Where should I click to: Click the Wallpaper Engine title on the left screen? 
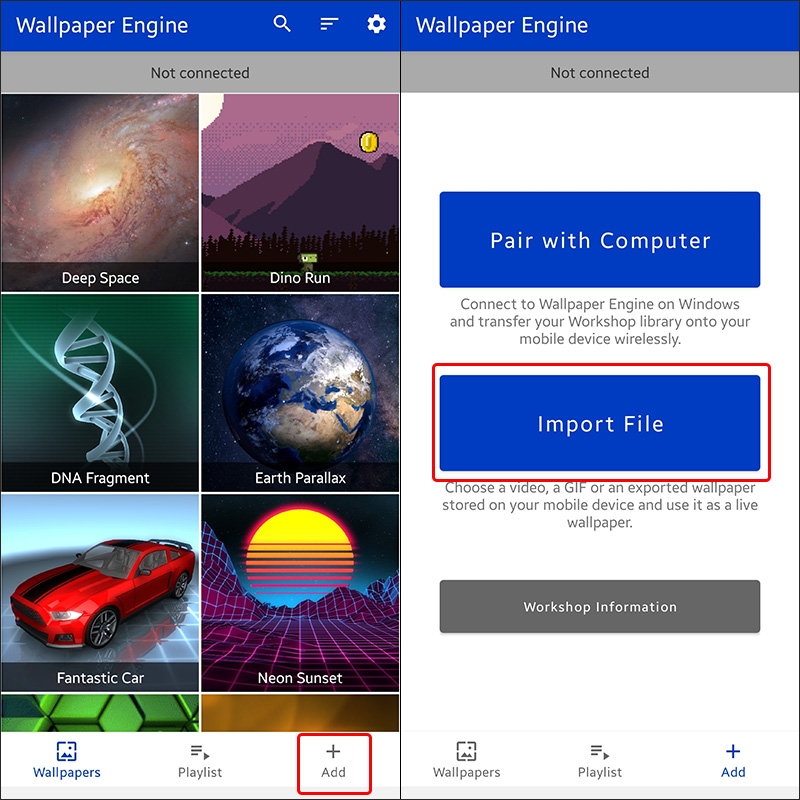(102, 25)
